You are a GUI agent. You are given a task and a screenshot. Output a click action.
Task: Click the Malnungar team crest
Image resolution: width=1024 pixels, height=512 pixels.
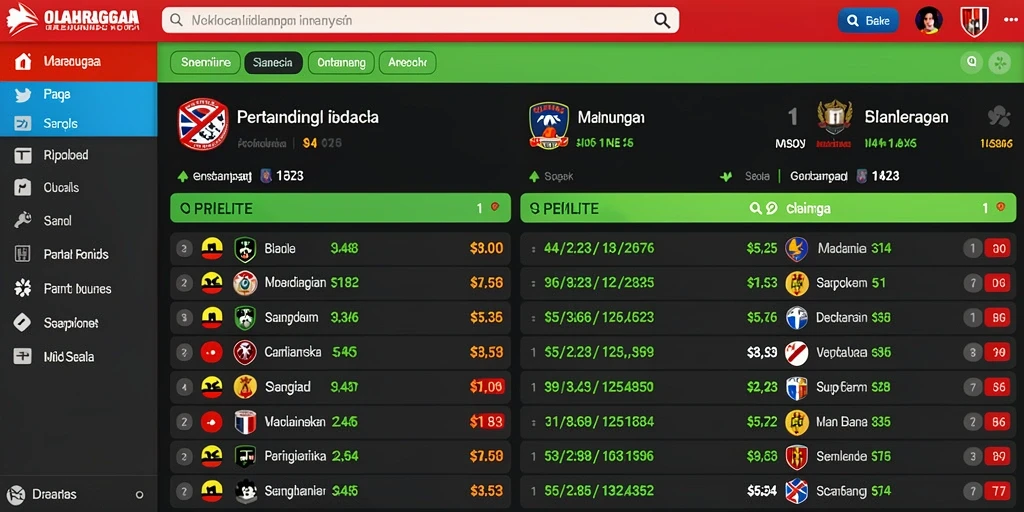[x=549, y=124]
